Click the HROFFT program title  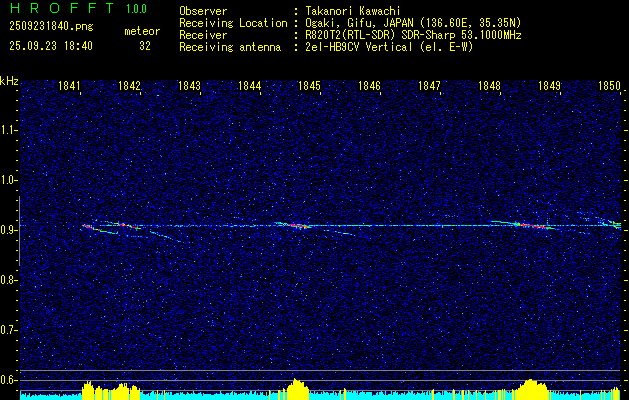(60, 9)
